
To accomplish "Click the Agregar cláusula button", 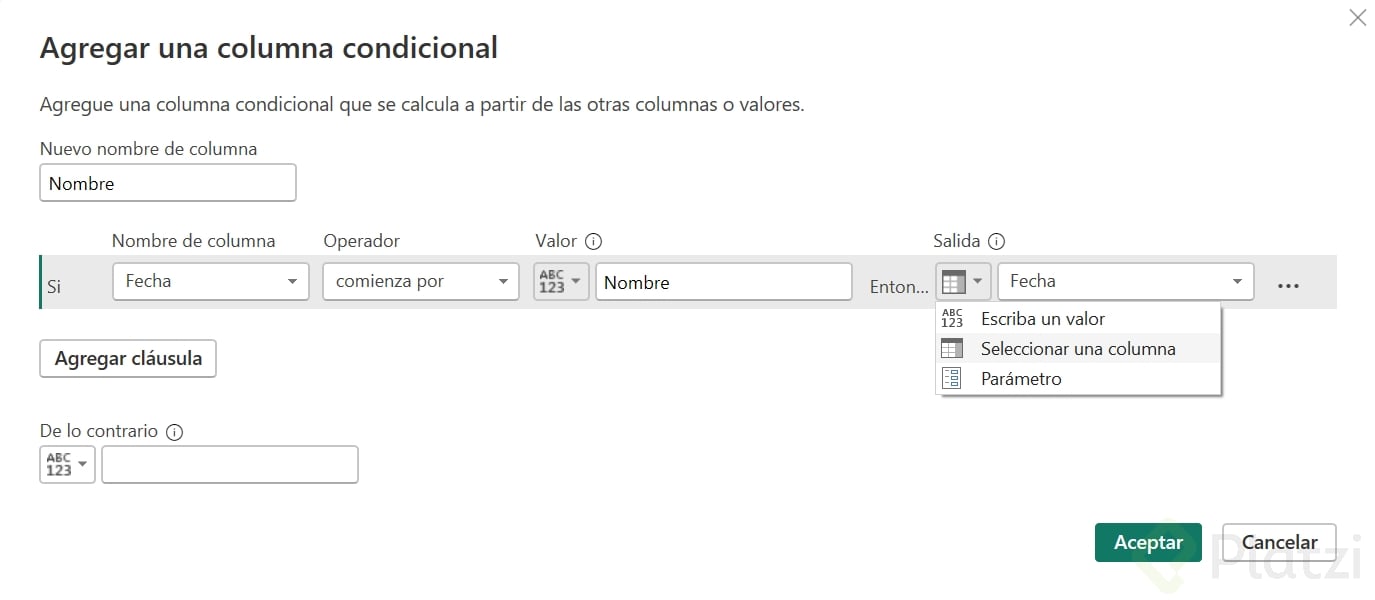I will click(128, 359).
